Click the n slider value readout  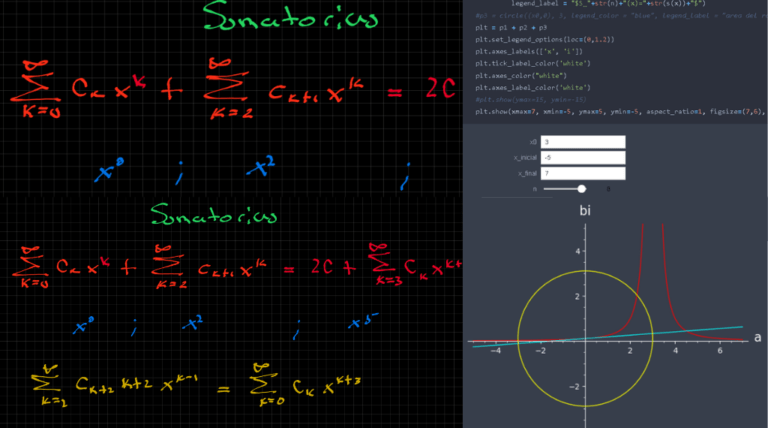pyautogui.click(x=609, y=188)
